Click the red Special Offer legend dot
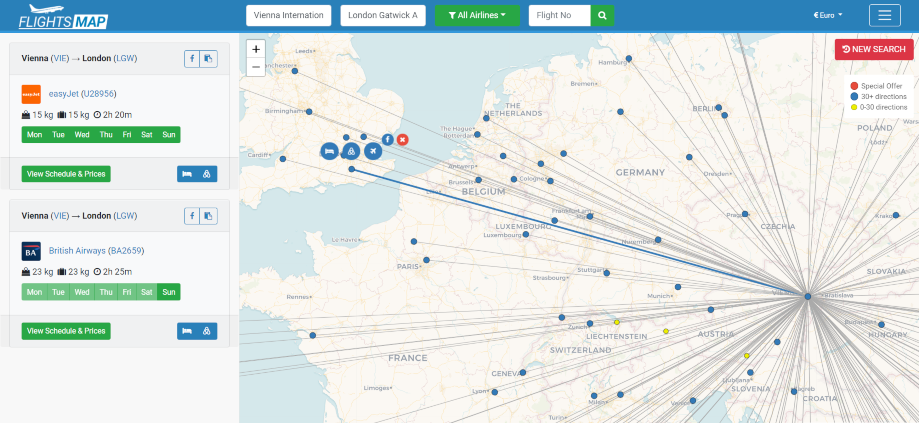The height and width of the screenshot is (423, 919). pyautogui.click(x=854, y=86)
